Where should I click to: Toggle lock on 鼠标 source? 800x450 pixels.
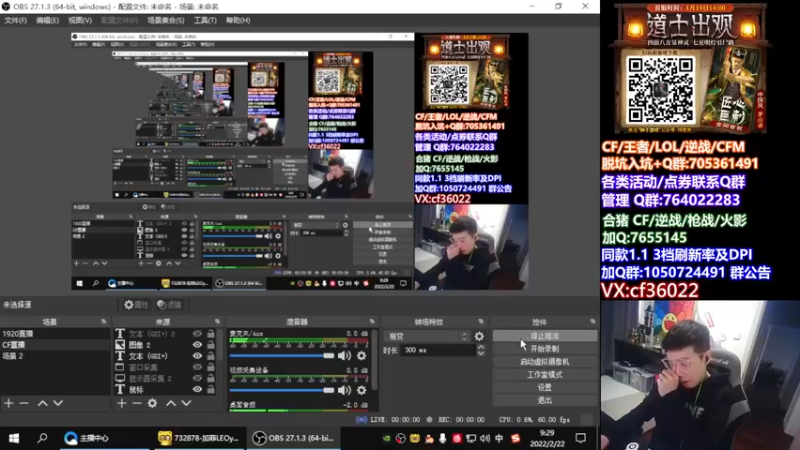click(x=211, y=389)
